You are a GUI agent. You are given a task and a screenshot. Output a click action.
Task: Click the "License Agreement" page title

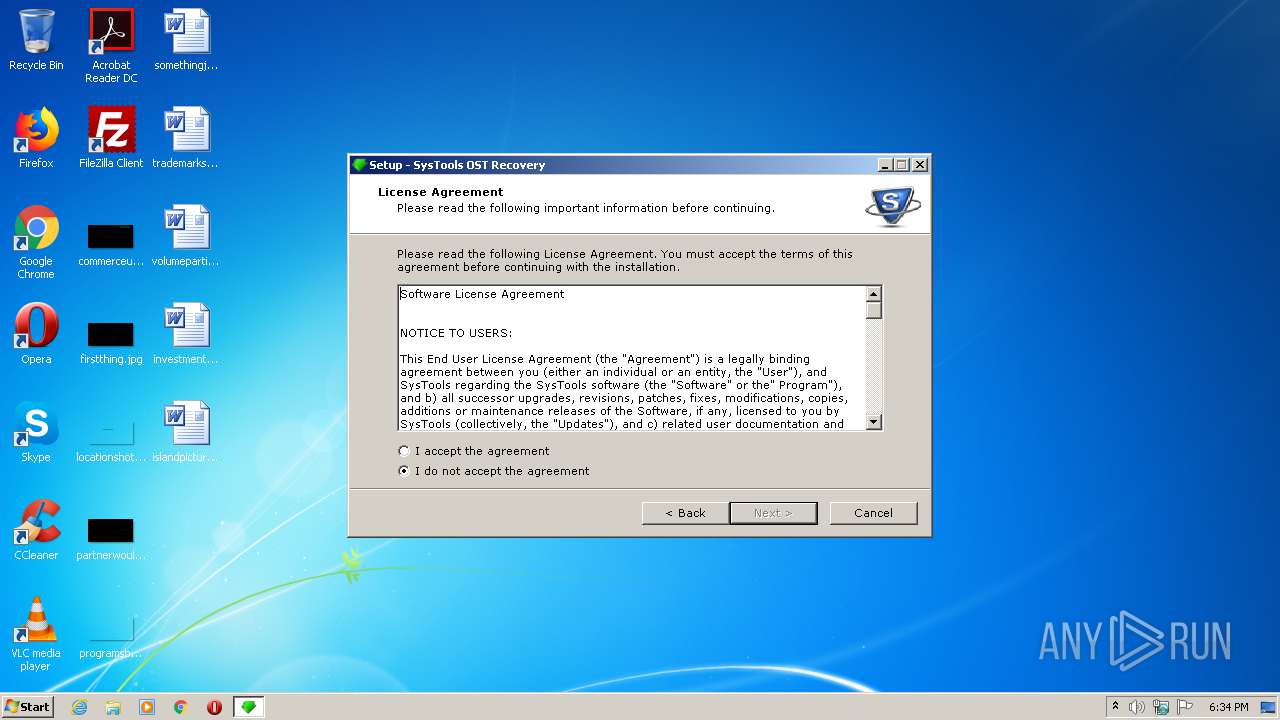441,192
